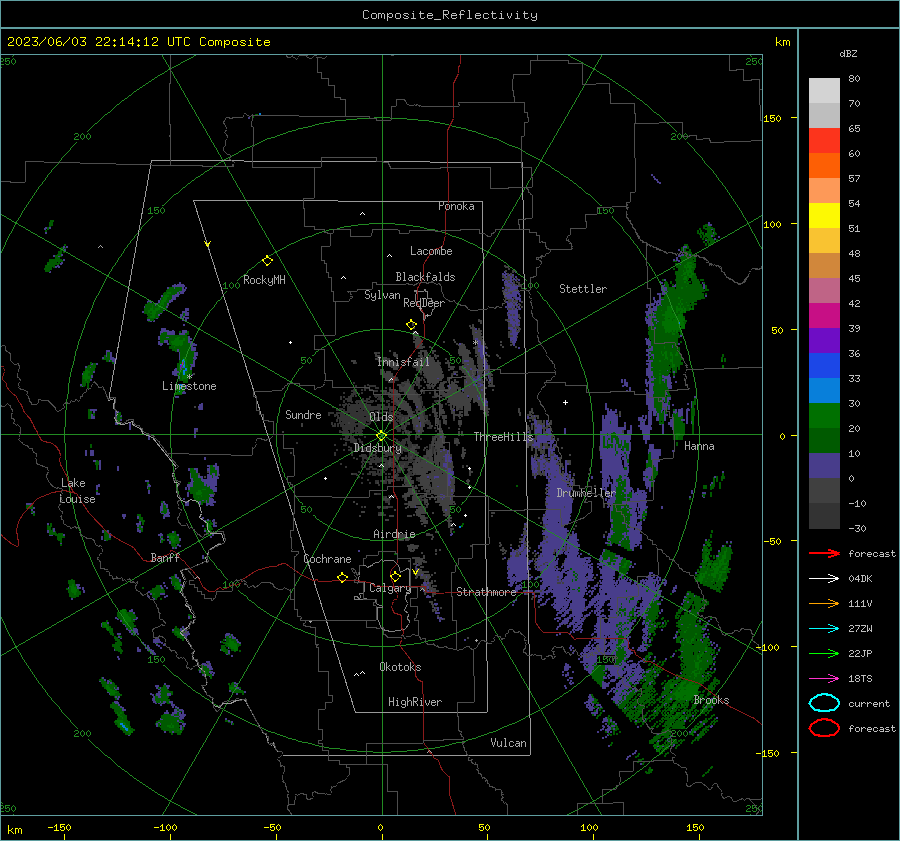Viewport: 900px width, 841px height.
Task: Click the -100 km mark on bottom axis
Action: click(x=165, y=827)
